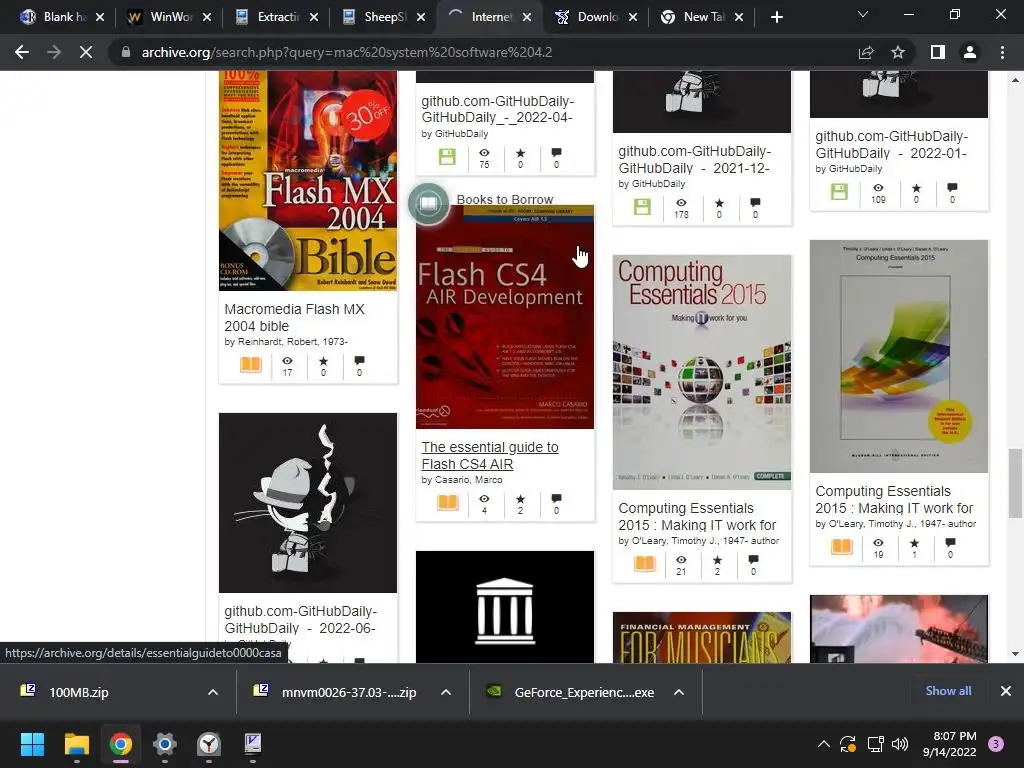Open GitHubDaily 2022-01 item title
1024x768 pixels.
pos(891,144)
